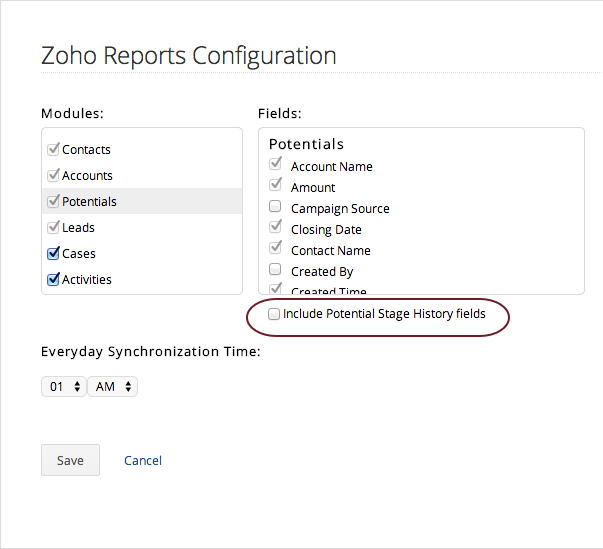Toggle the Account Name field checkbox
This screenshot has width=603, height=549.
[x=275, y=165]
